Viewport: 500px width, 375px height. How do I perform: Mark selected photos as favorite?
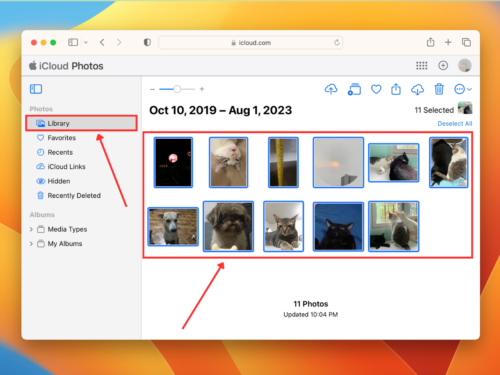click(x=376, y=89)
